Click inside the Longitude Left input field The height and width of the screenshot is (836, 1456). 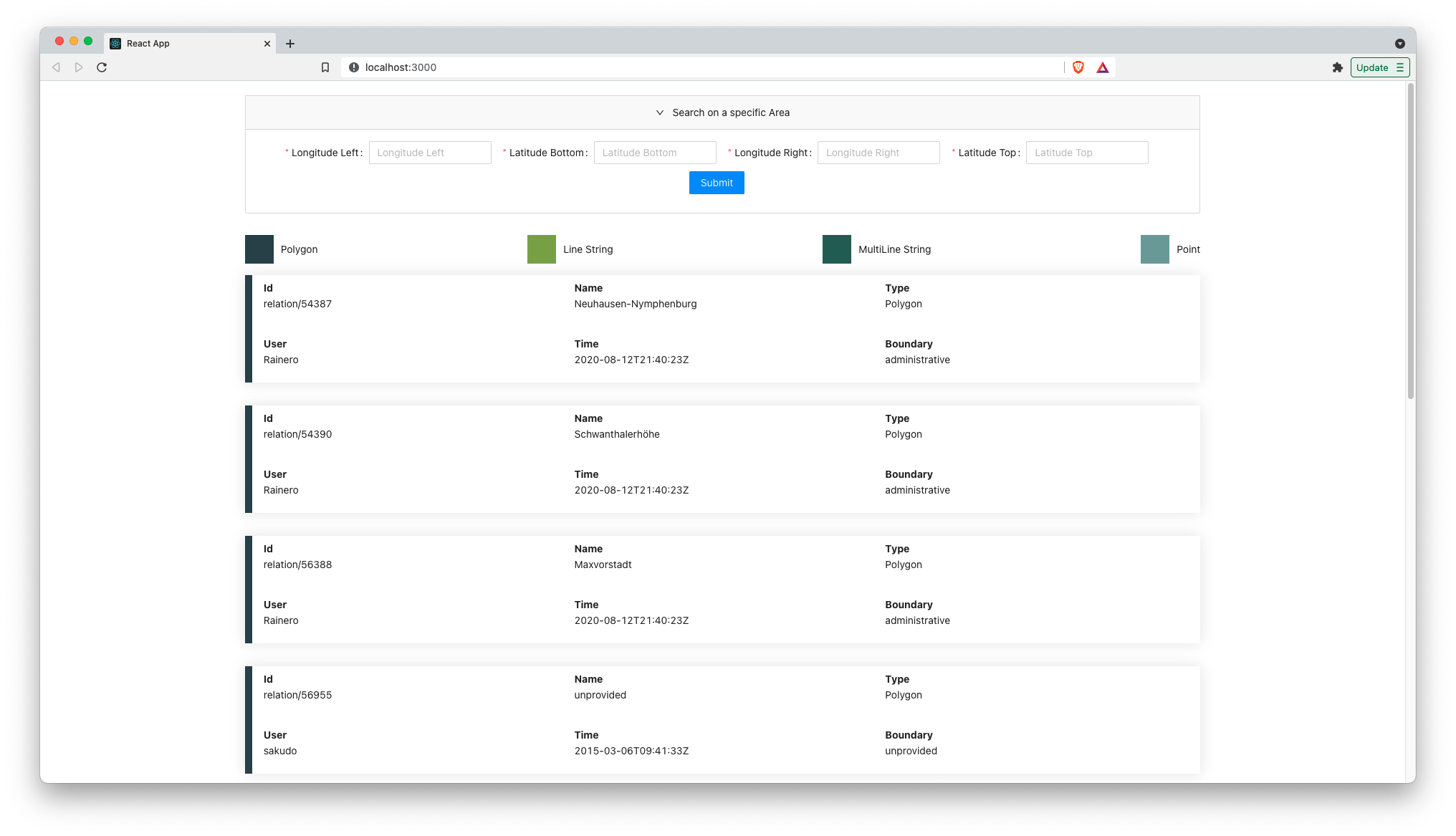tap(430, 152)
